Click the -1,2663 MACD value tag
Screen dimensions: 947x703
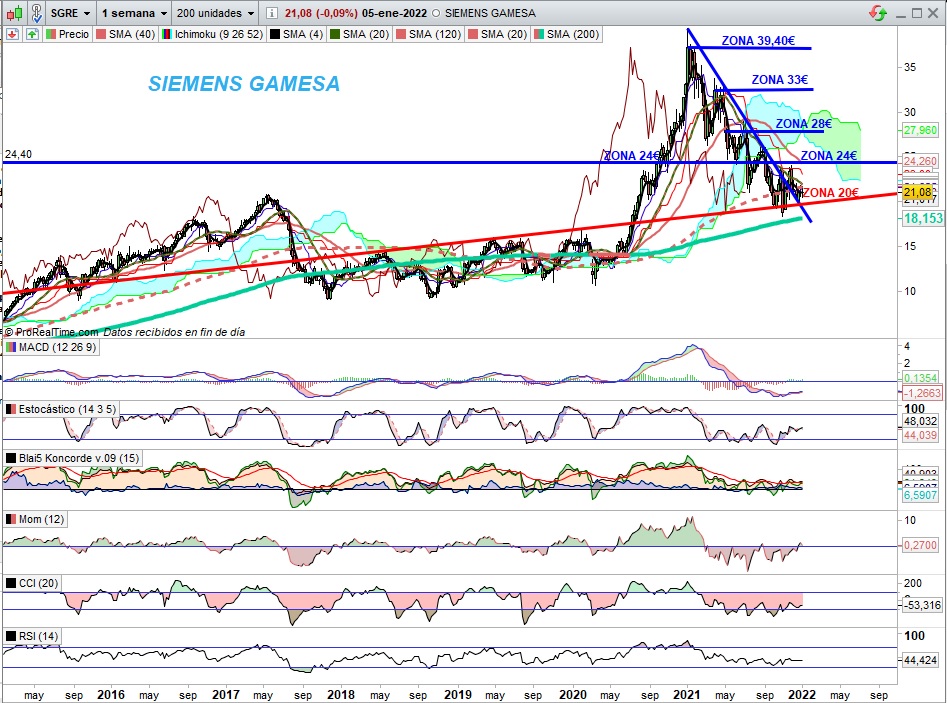(x=922, y=393)
